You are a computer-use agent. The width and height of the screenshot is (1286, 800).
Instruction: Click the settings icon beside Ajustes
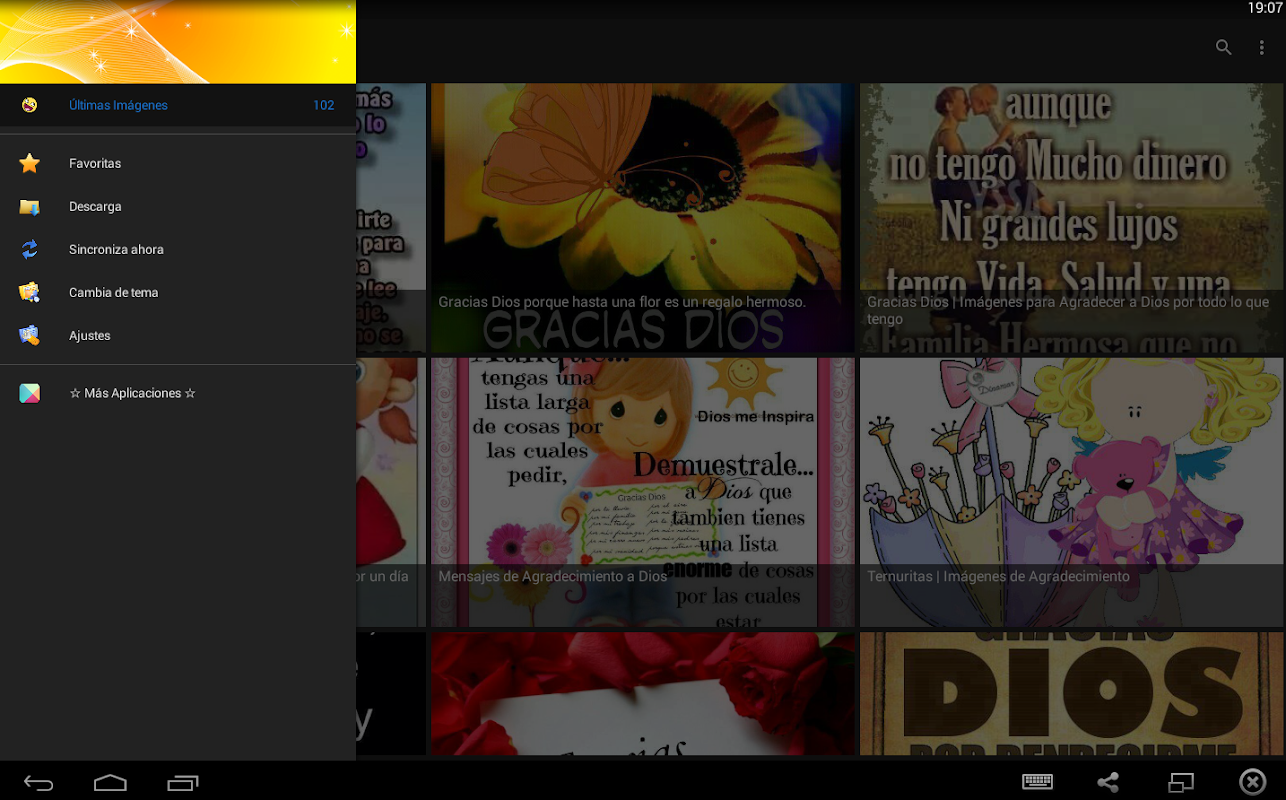(x=30, y=336)
